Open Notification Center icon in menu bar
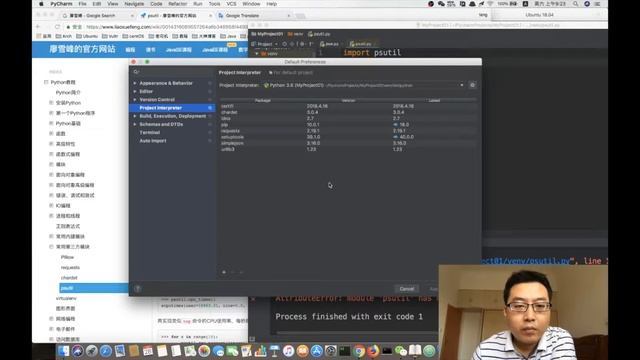The image size is (640, 360). pyautogui.click(x=598, y=4)
